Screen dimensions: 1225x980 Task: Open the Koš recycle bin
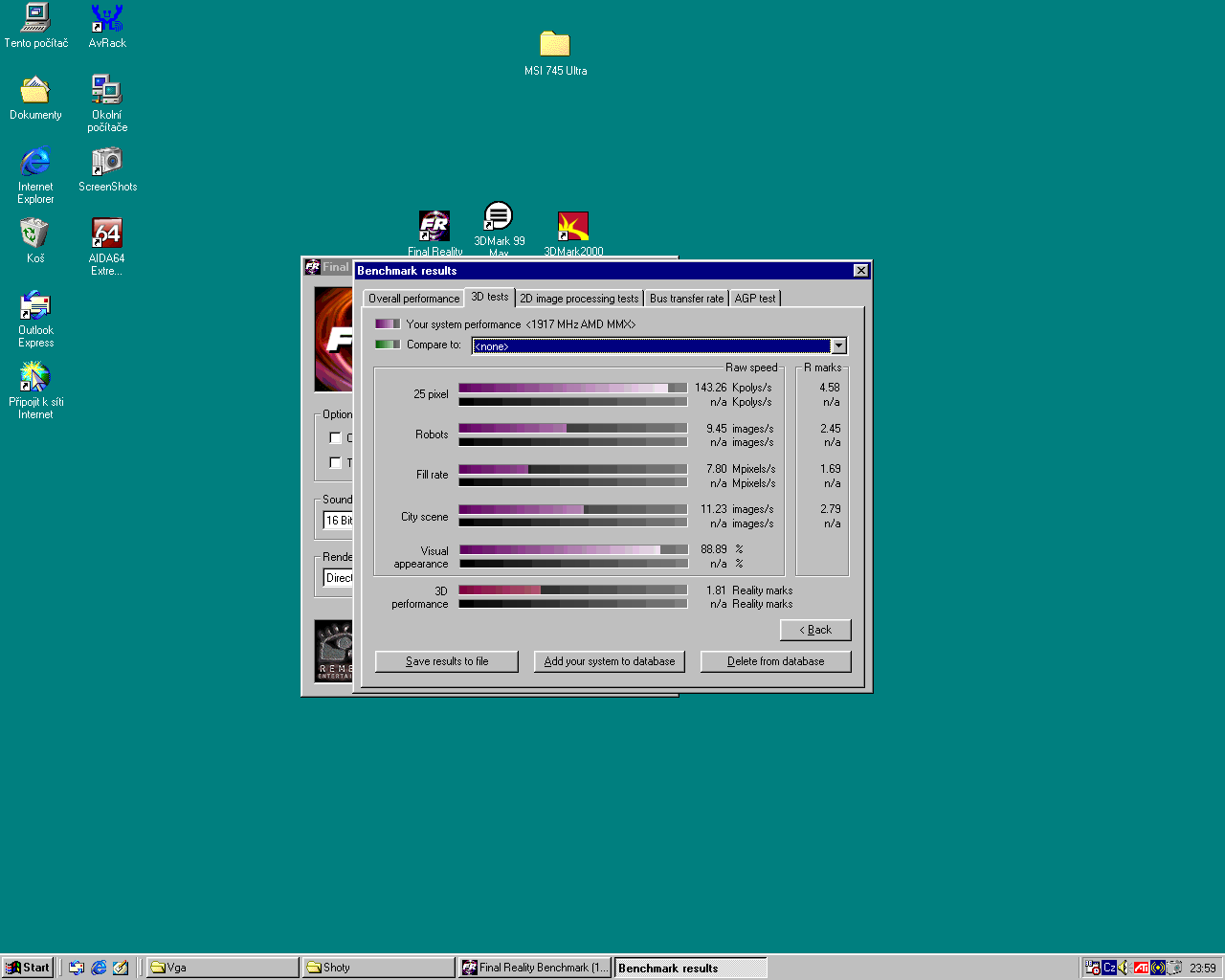(x=34, y=234)
